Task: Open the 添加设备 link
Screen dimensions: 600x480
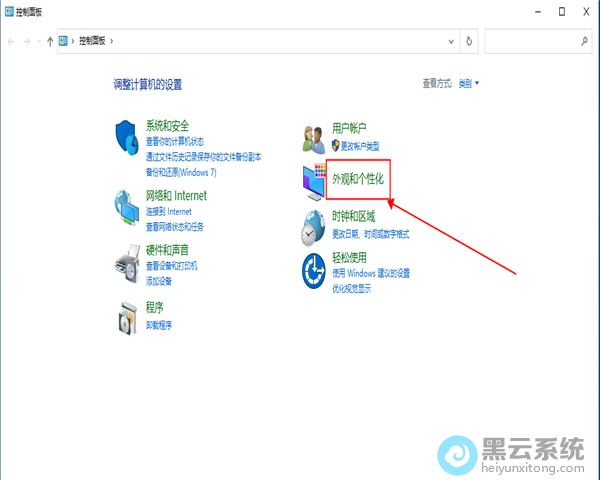Action: [x=159, y=283]
